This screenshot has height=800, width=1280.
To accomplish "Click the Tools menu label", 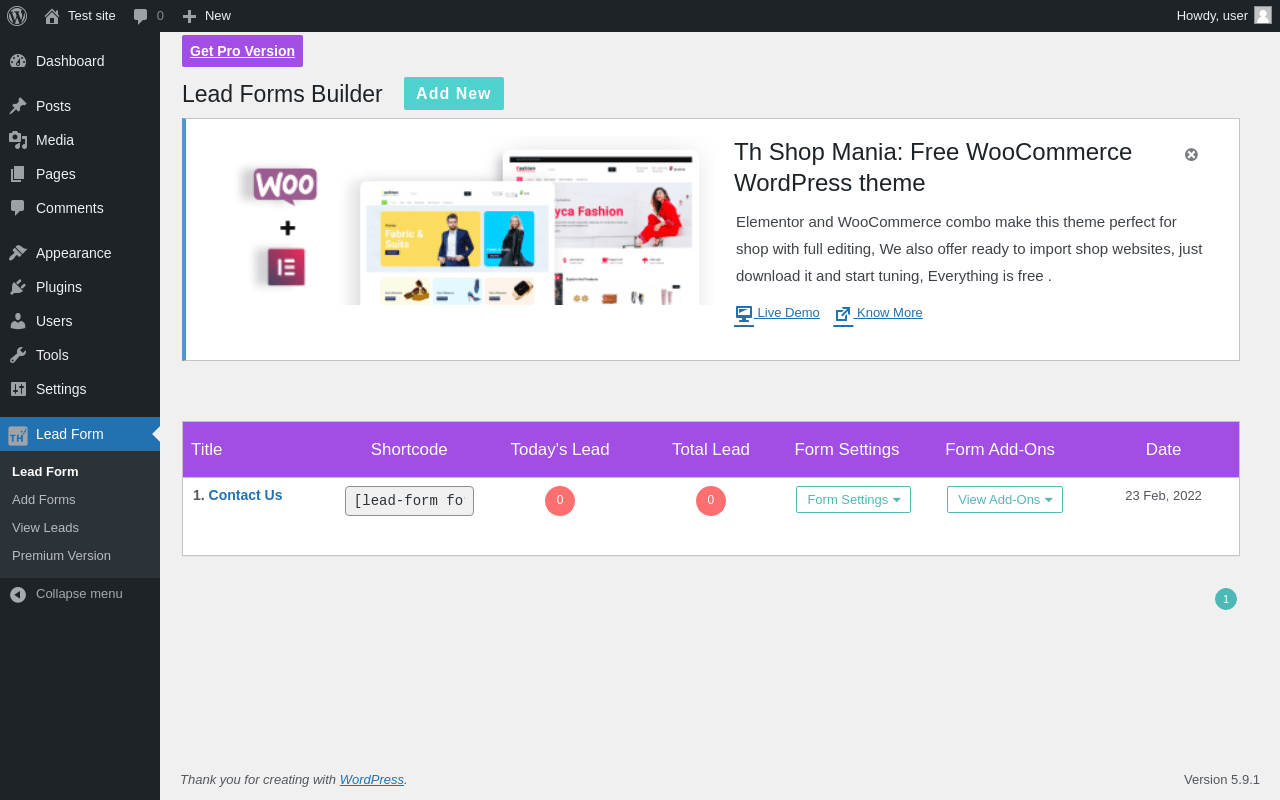I will 52,355.
